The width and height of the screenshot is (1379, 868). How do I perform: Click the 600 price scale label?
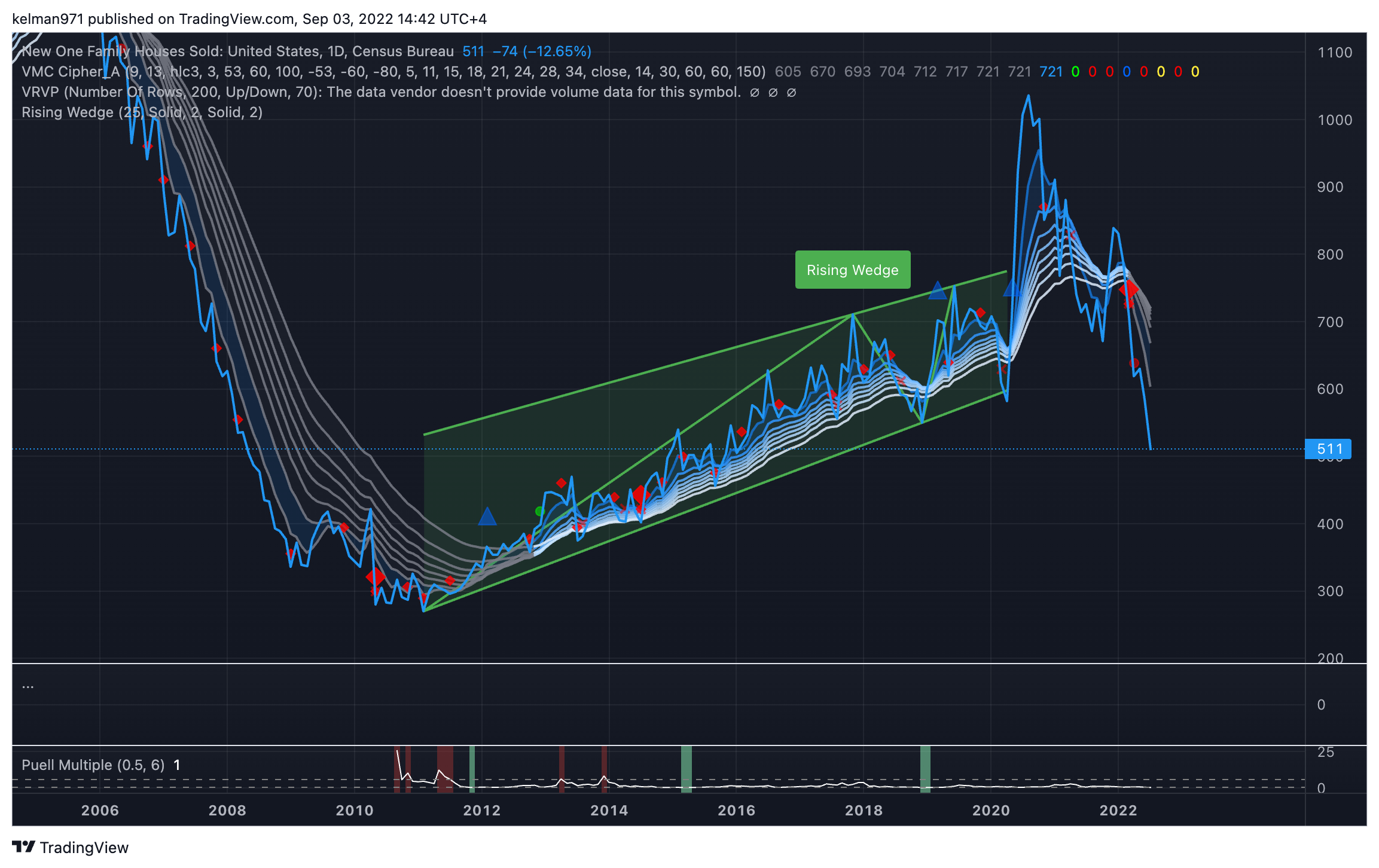(1330, 389)
